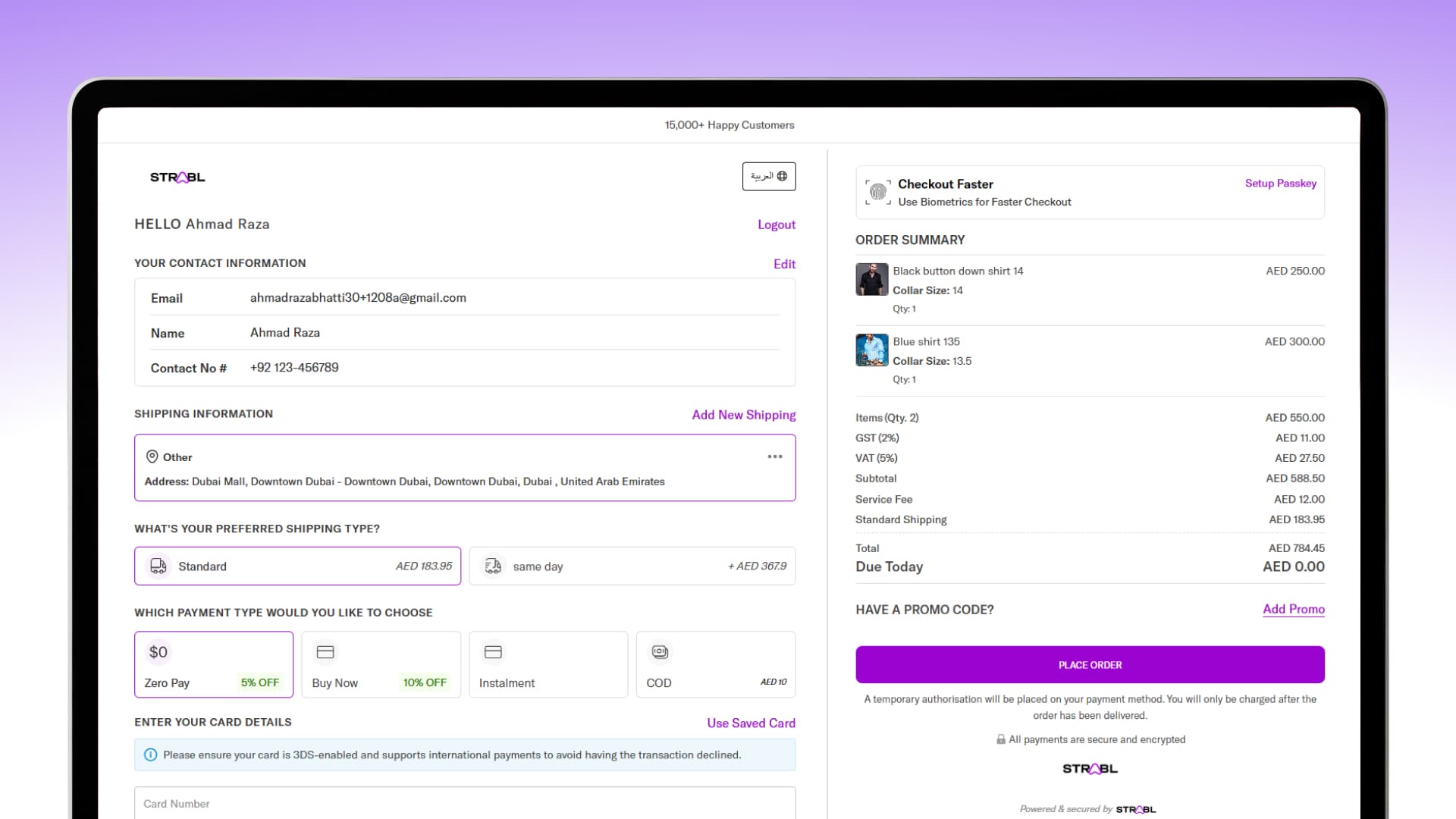Click the same day delivery truck icon
This screenshot has width=1456, height=819.
(493, 566)
